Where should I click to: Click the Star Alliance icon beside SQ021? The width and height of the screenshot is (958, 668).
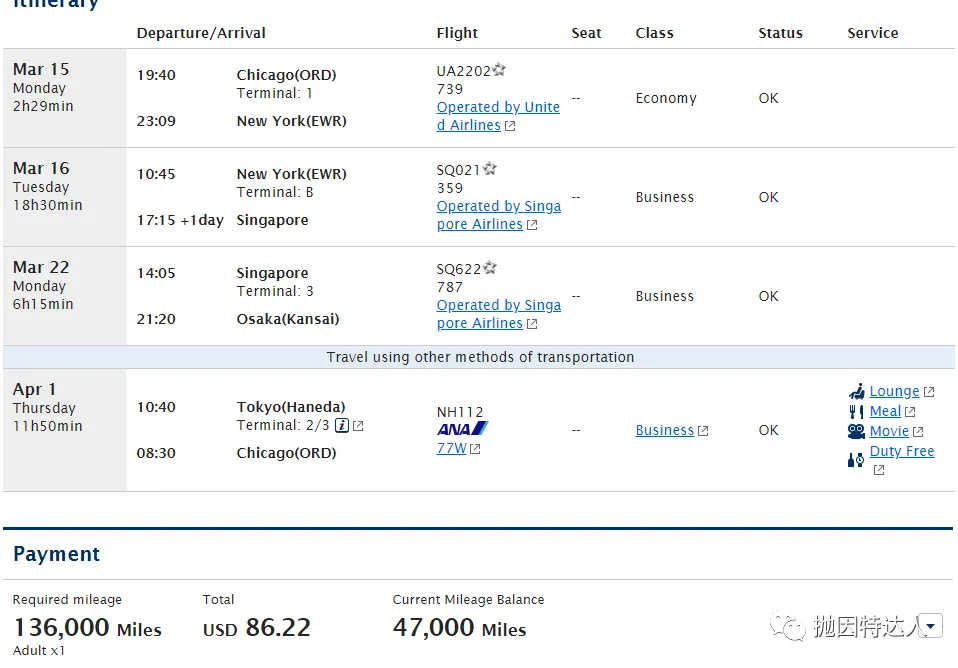point(490,169)
